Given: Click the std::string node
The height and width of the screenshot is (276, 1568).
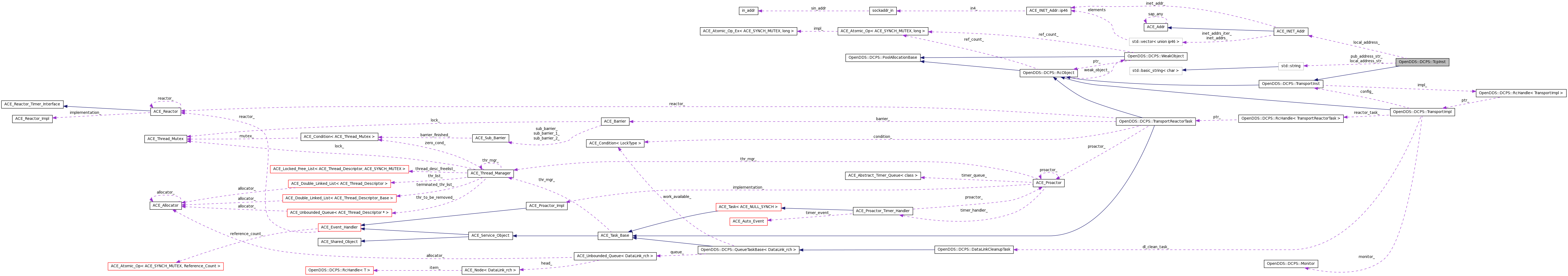Looking at the screenshot, I should click(1290, 66).
